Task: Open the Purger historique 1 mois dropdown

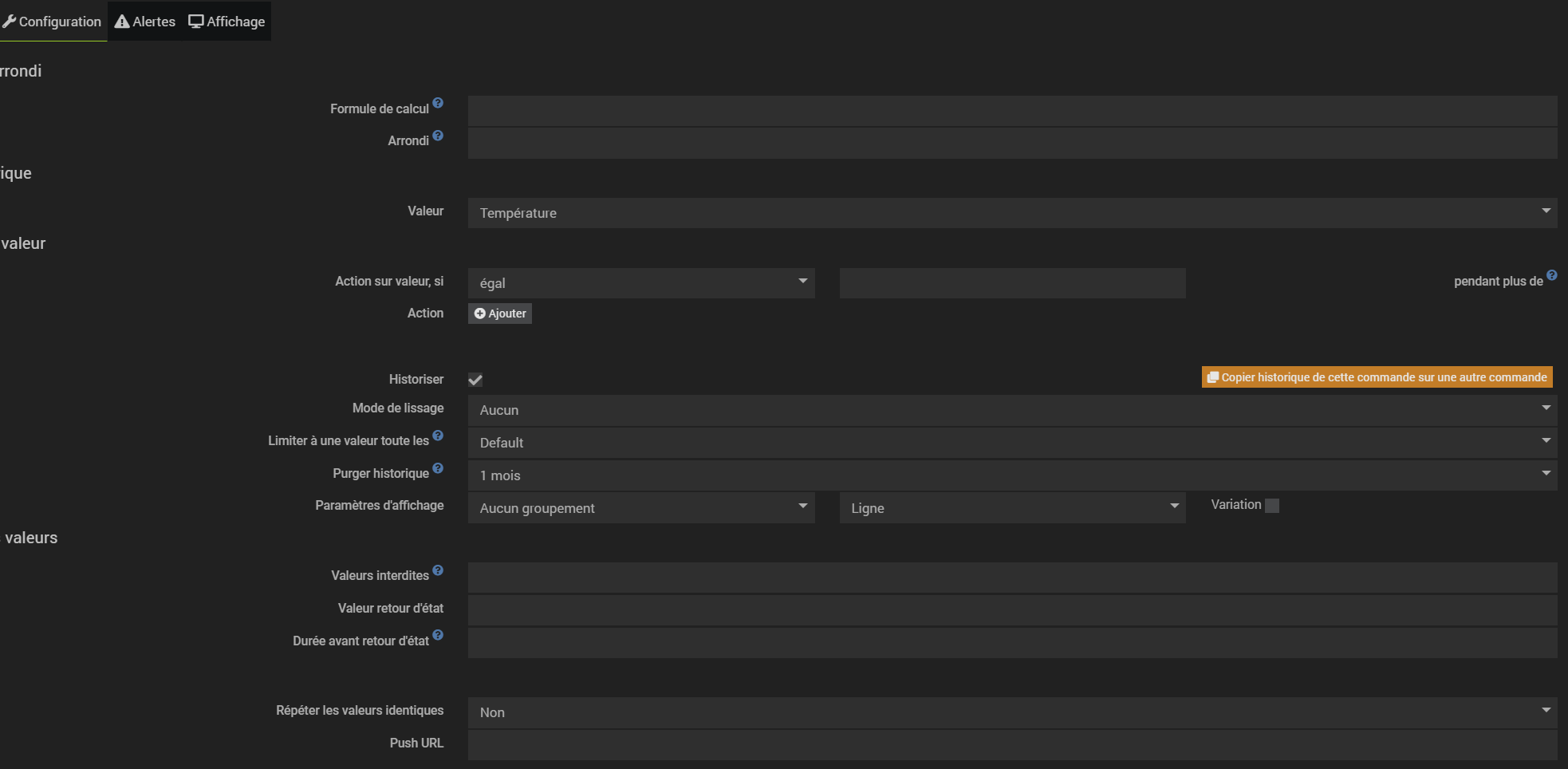Action: click(x=1011, y=475)
